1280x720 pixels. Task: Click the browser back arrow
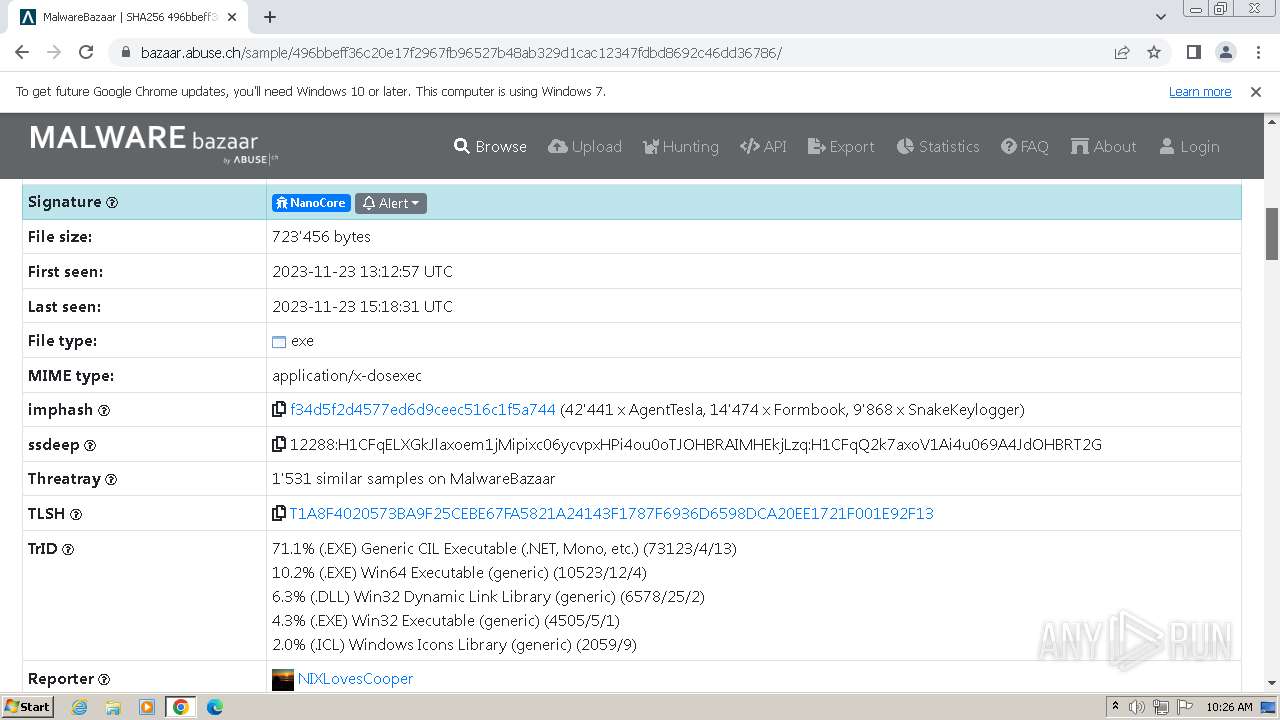tap(22, 52)
